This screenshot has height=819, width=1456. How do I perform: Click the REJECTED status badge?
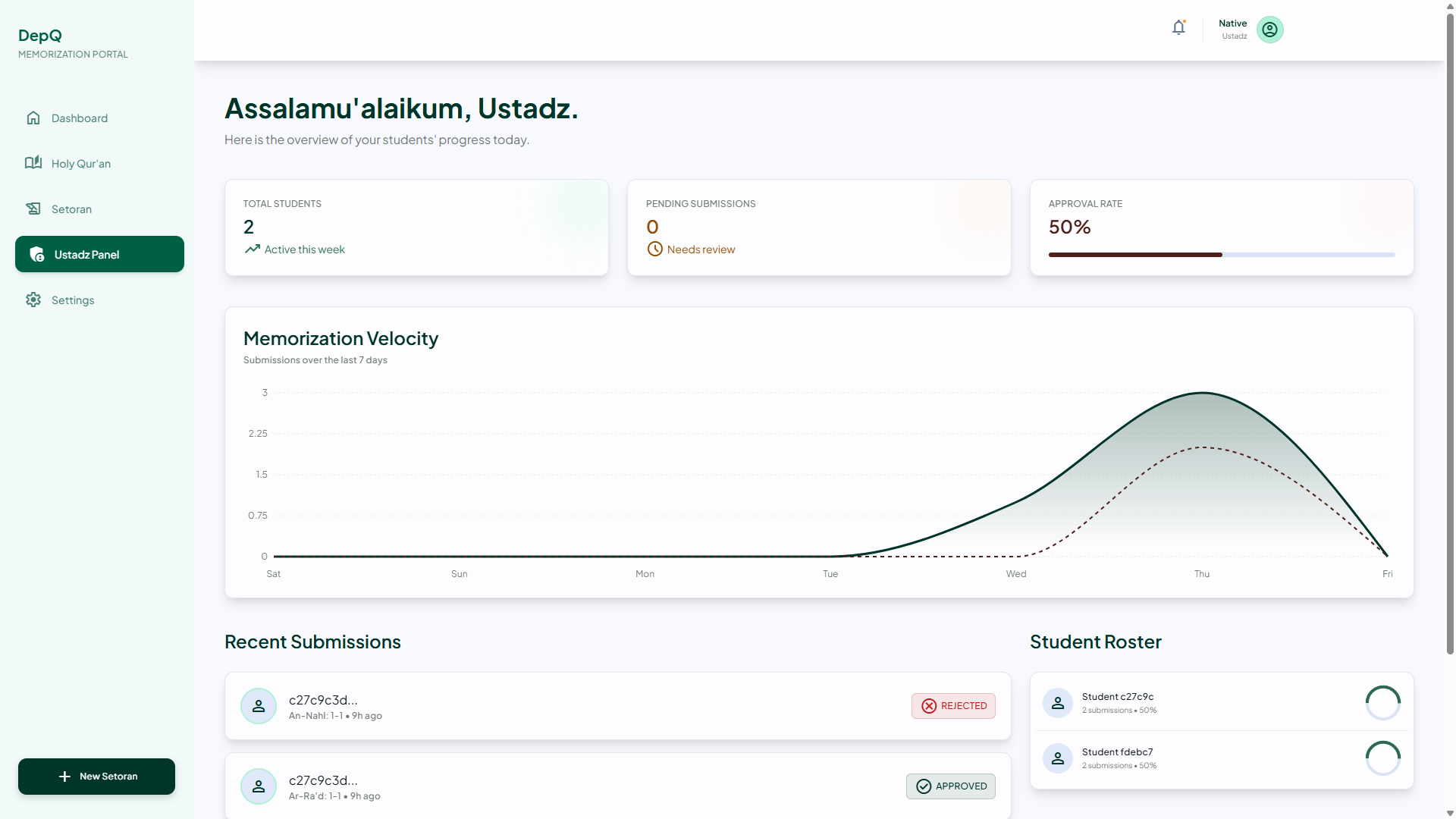pos(953,706)
